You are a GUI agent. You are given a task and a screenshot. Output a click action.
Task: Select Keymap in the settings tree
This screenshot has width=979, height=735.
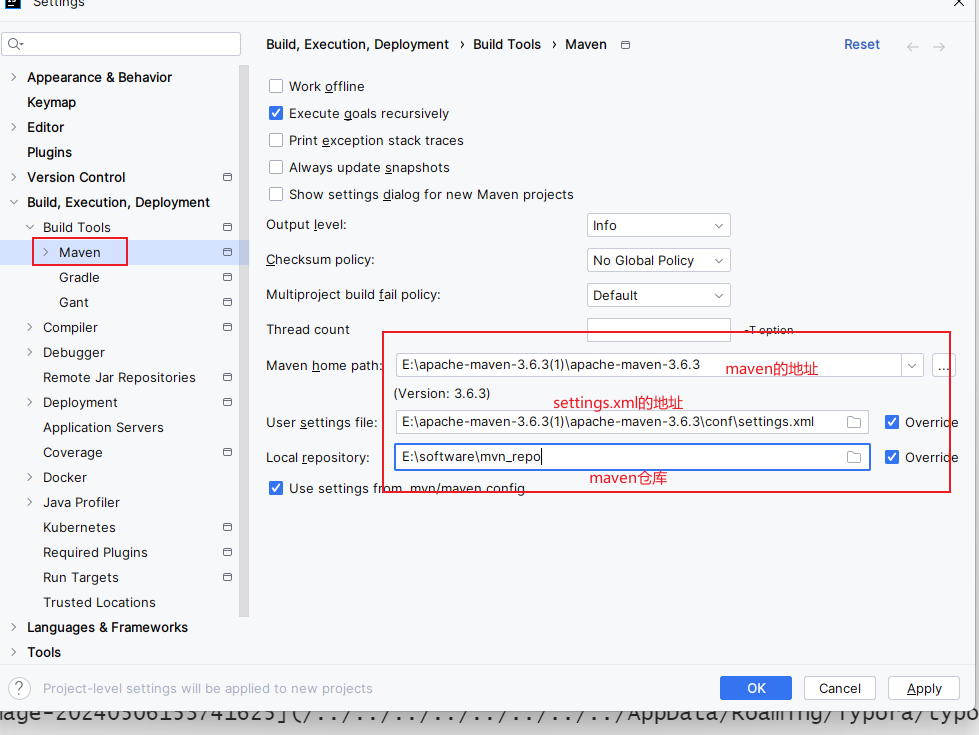coord(51,102)
